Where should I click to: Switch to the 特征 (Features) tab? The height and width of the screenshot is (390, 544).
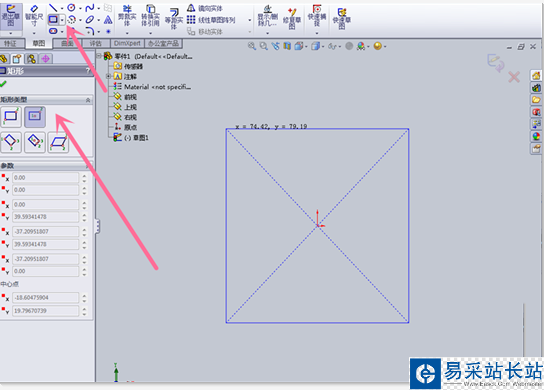[x=11, y=43]
